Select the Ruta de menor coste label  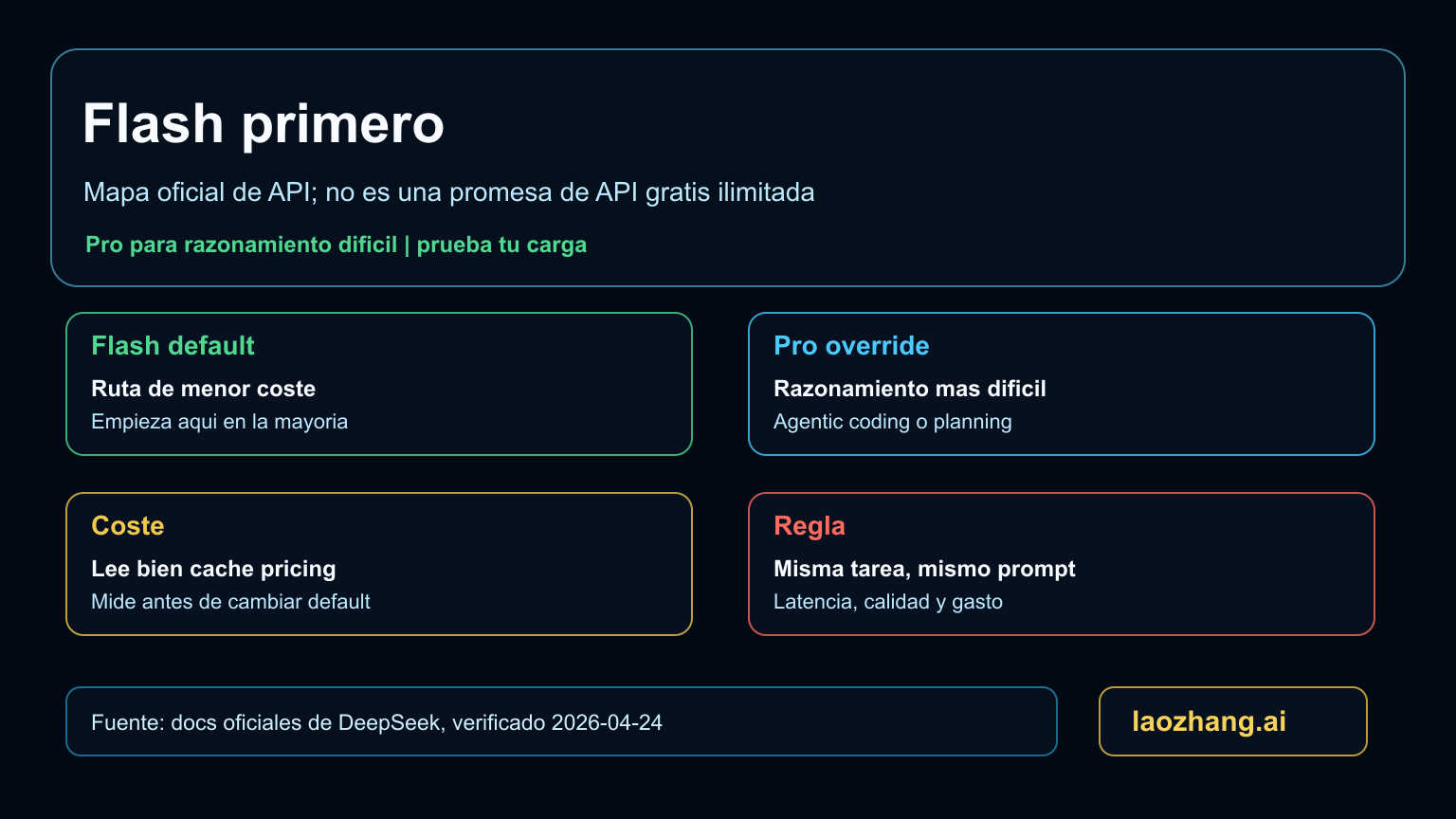coord(204,389)
